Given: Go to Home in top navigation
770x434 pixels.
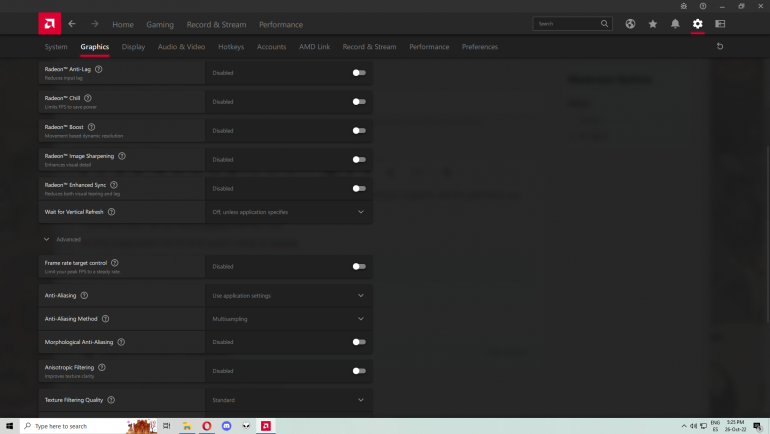Looking at the screenshot, I should [123, 24].
